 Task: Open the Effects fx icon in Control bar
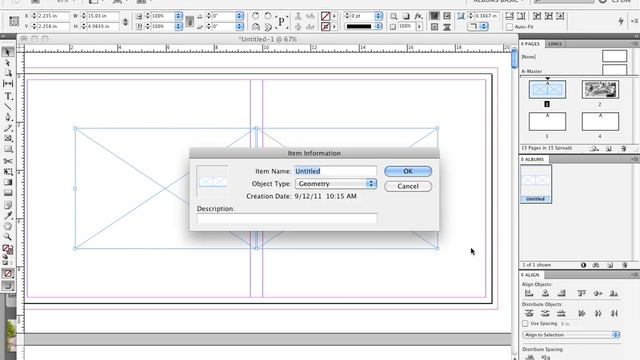click(x=418, y=16)
